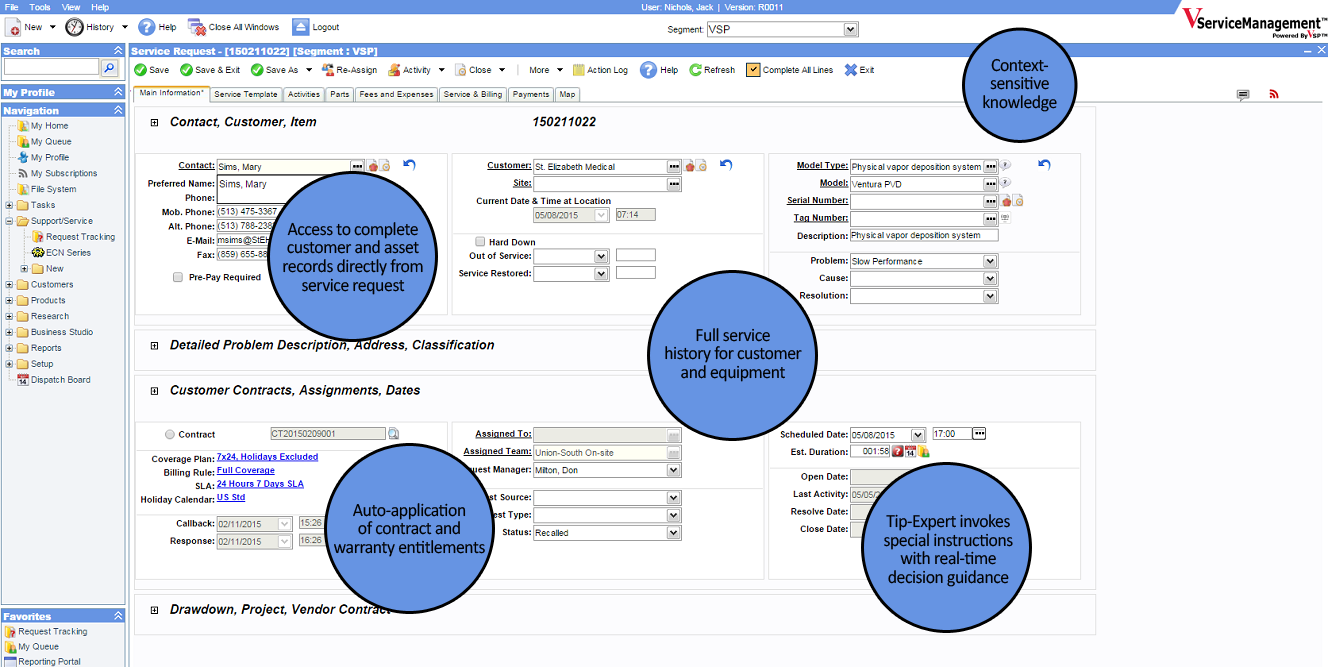Viewport: 1328px width, 667px height.
Task: Open the Scheduled Date dropdown
Action: [x=918, y=435]
